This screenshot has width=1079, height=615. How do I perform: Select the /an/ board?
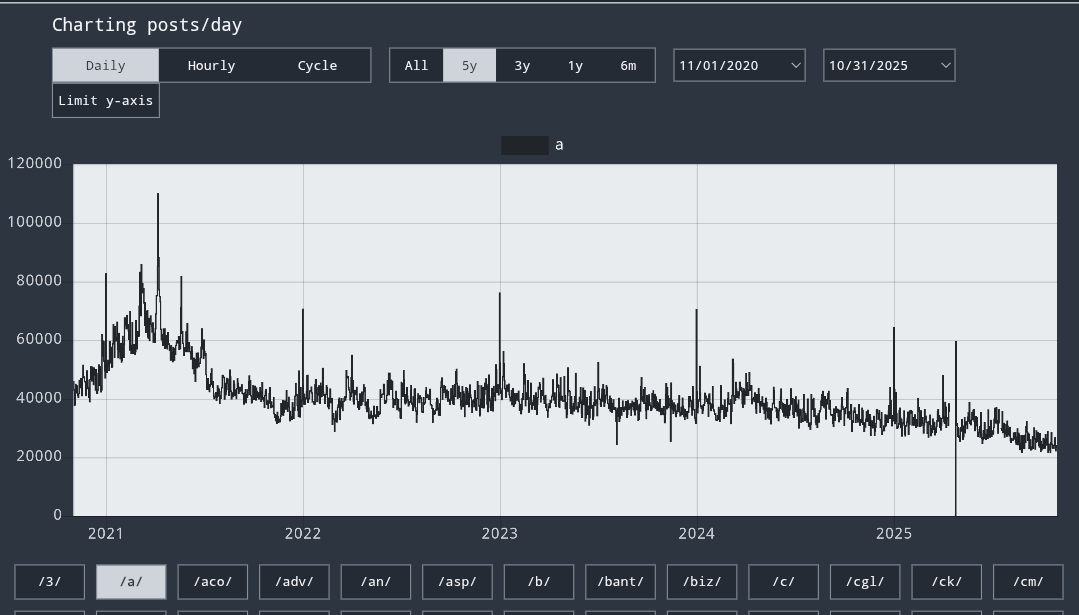point(376,582)
